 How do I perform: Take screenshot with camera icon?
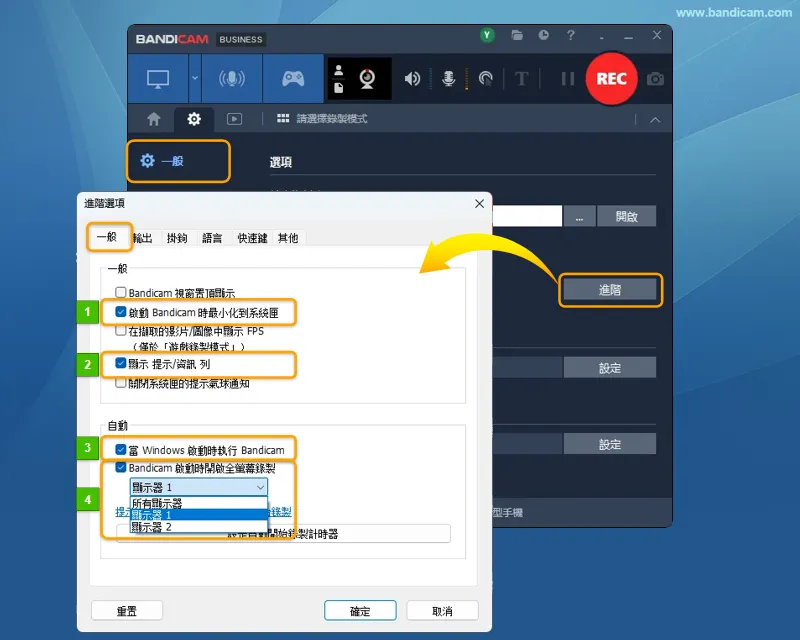click(655, 79)
